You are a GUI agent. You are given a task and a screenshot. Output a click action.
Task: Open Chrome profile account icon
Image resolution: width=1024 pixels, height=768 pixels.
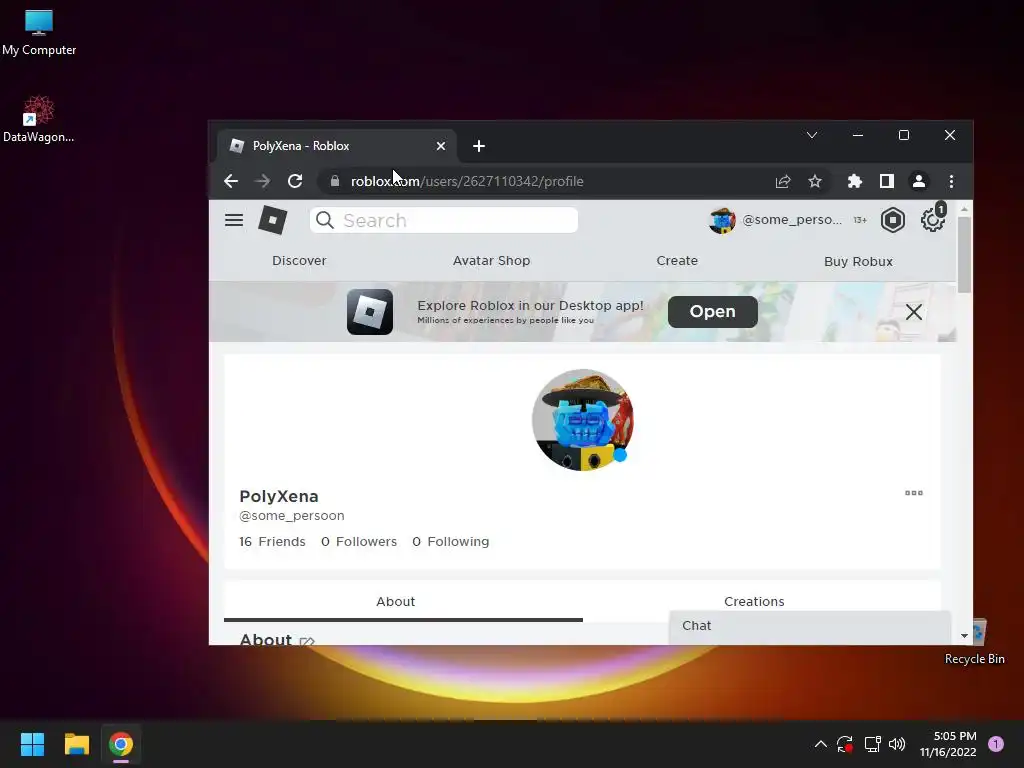click(918, 181)
